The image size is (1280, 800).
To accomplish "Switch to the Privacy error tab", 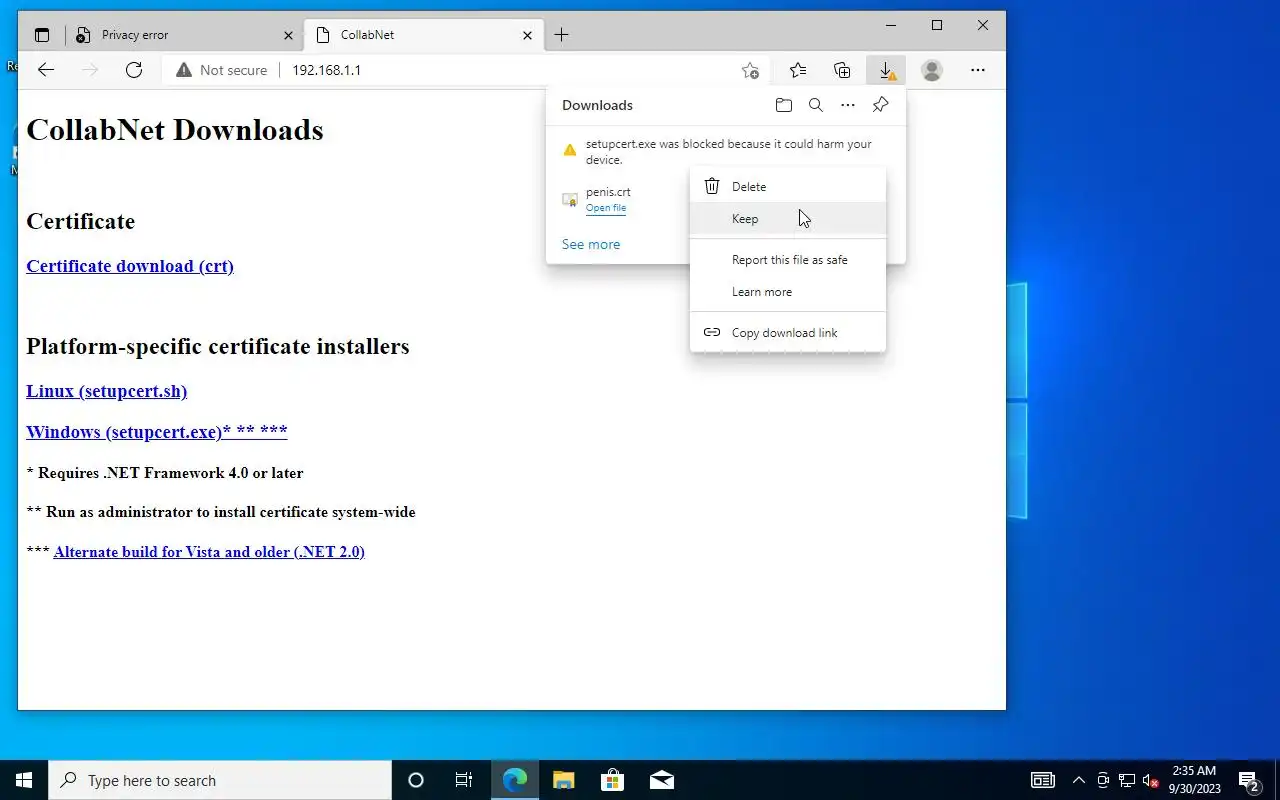I will point(184,35).
